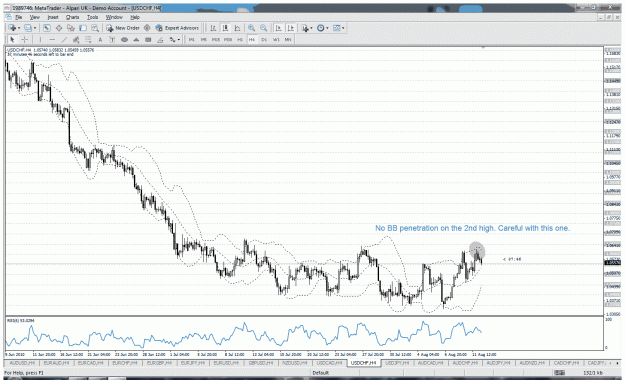
Task: Click the connection status bars indicator
Action: click(x=560, y=373)
